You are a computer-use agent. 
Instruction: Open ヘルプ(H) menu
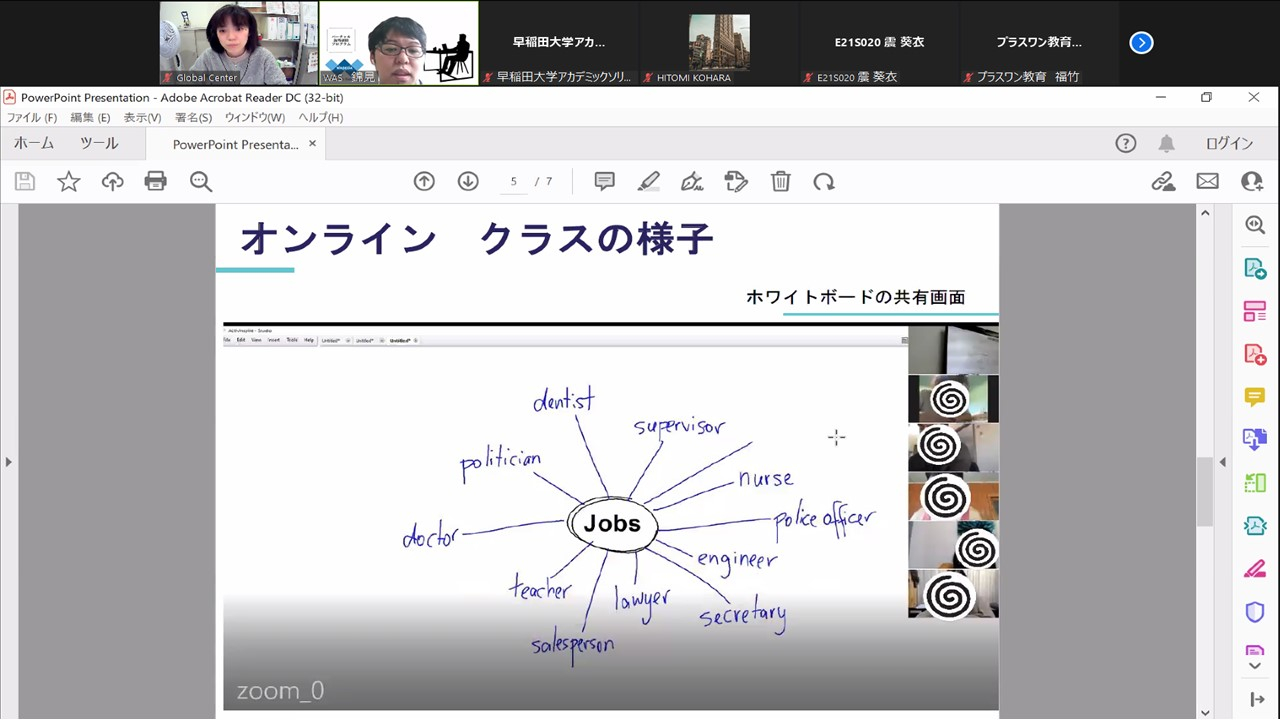pyautogui.click(x=320, y=118)
